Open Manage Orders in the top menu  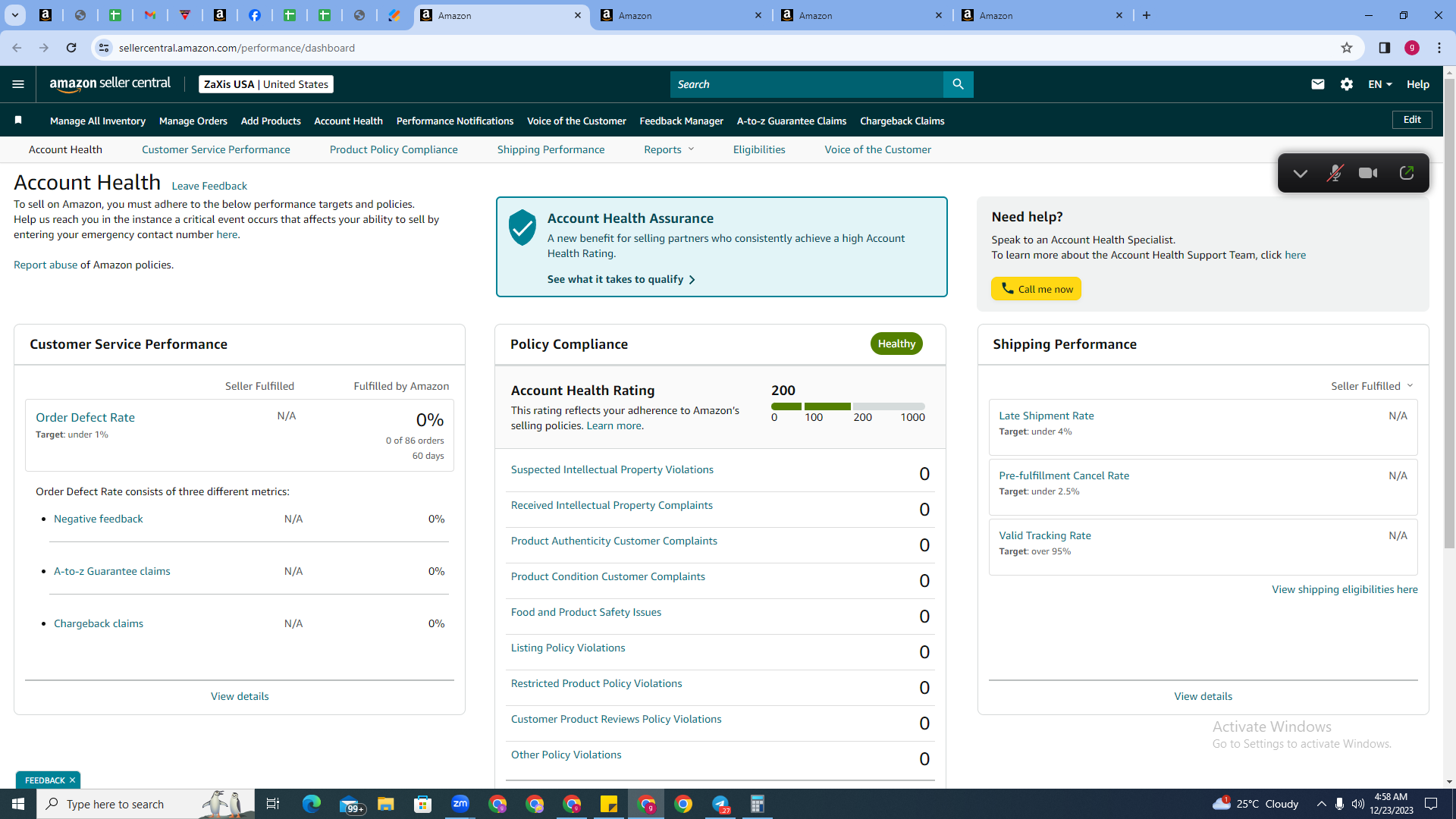pyautogui.click(x=193, y=121)
